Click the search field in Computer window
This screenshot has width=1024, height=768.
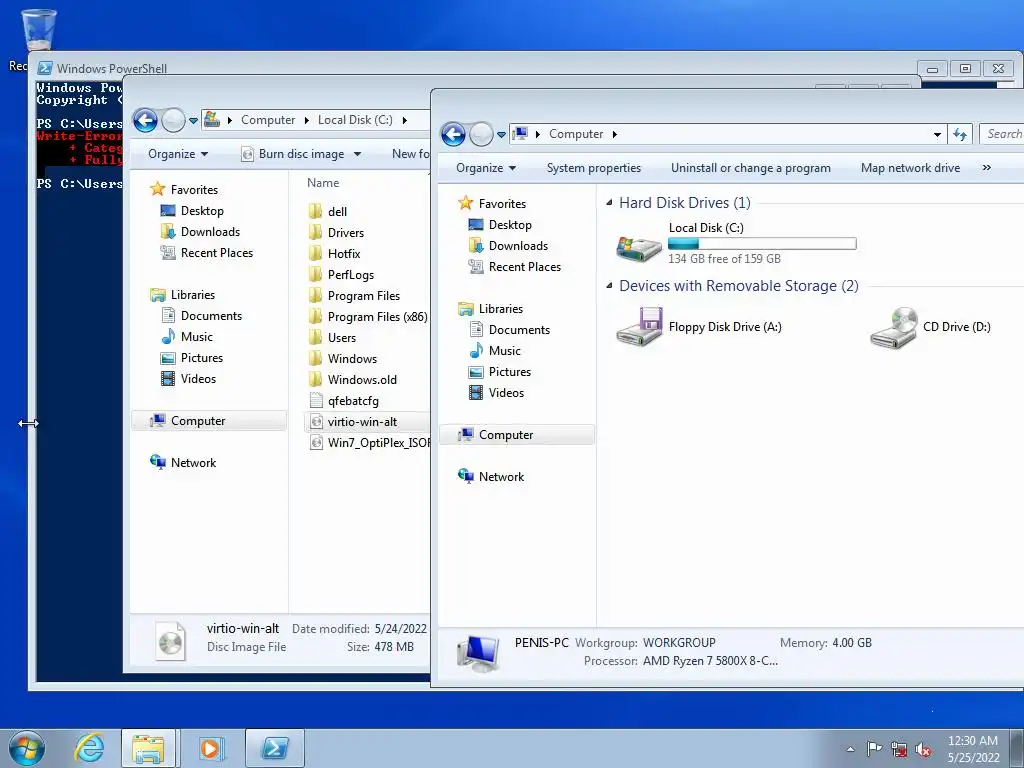pyautogui.click(x=1002, y=134)
